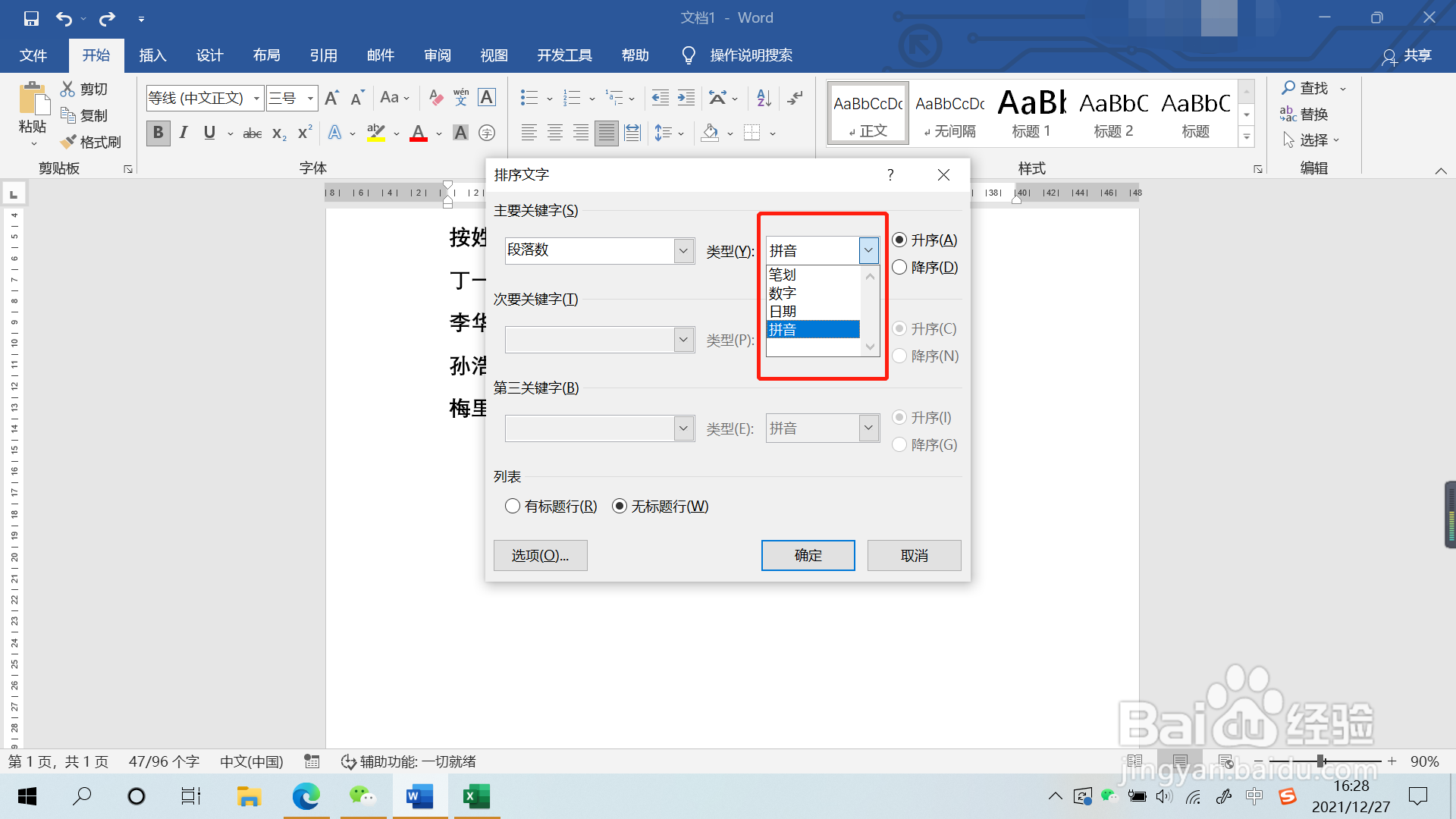Select 有标题行(R) header row option
Screen dimensions: 1456x819
tap(513, 506)
